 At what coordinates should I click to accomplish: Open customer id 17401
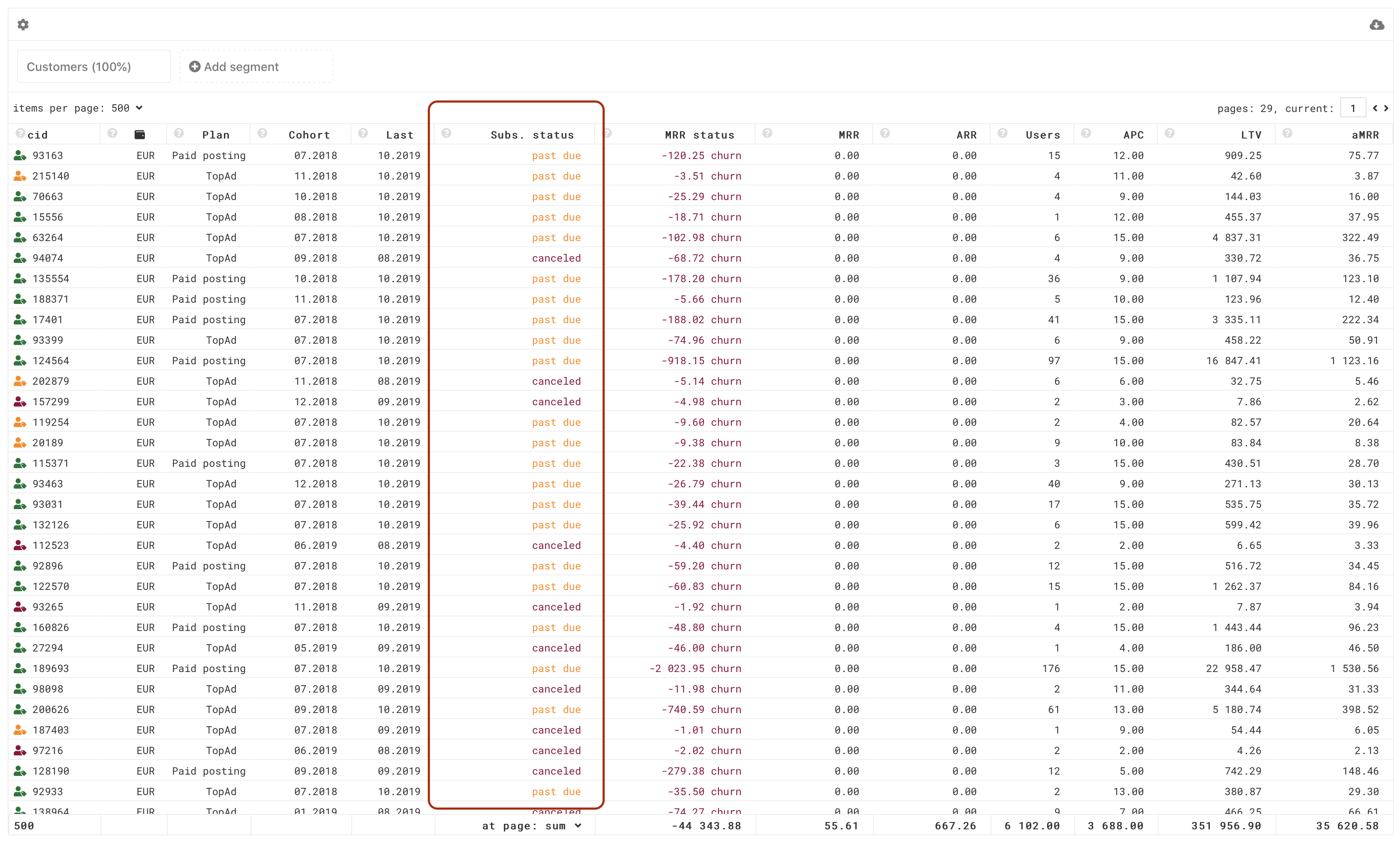pos(48,319)
